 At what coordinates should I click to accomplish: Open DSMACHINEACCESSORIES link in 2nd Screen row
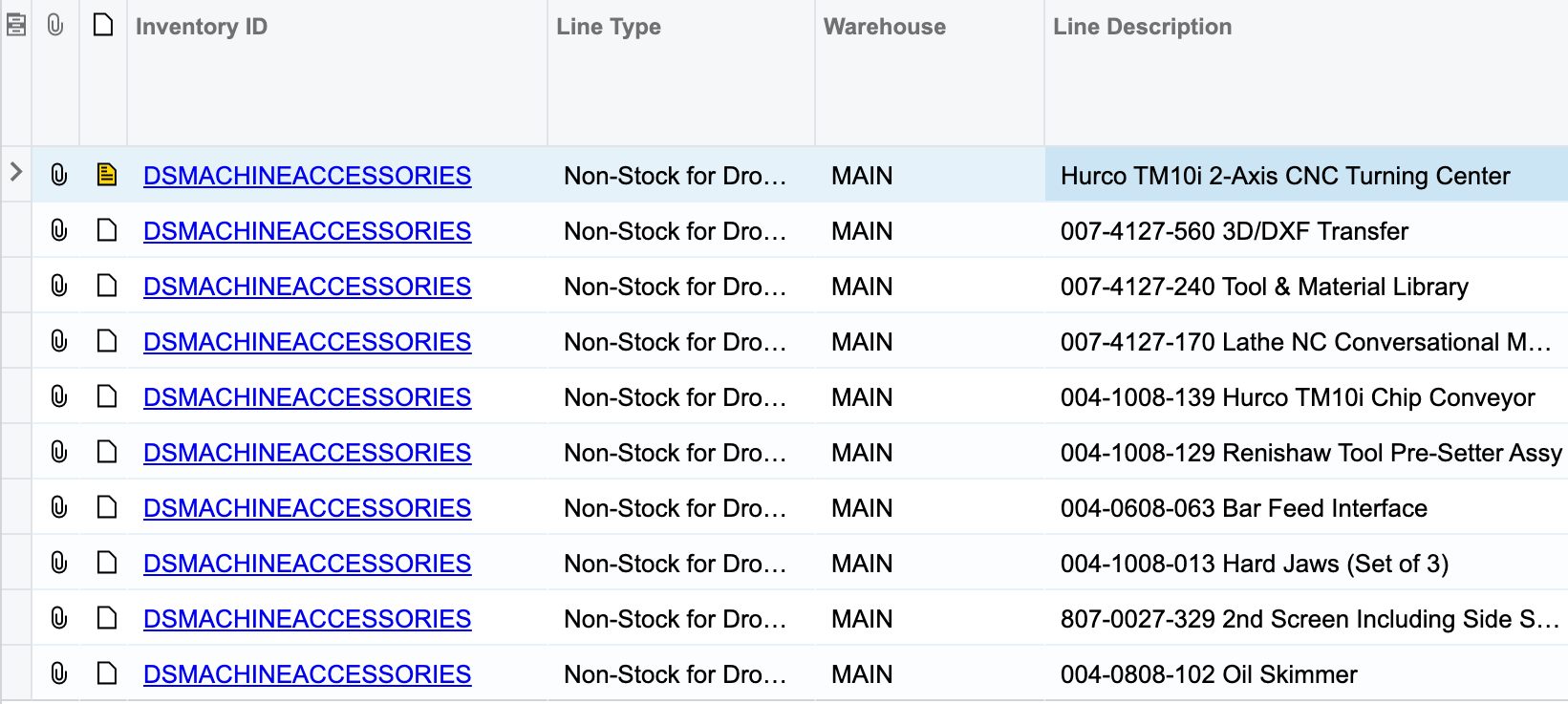(x=307, y=619)
